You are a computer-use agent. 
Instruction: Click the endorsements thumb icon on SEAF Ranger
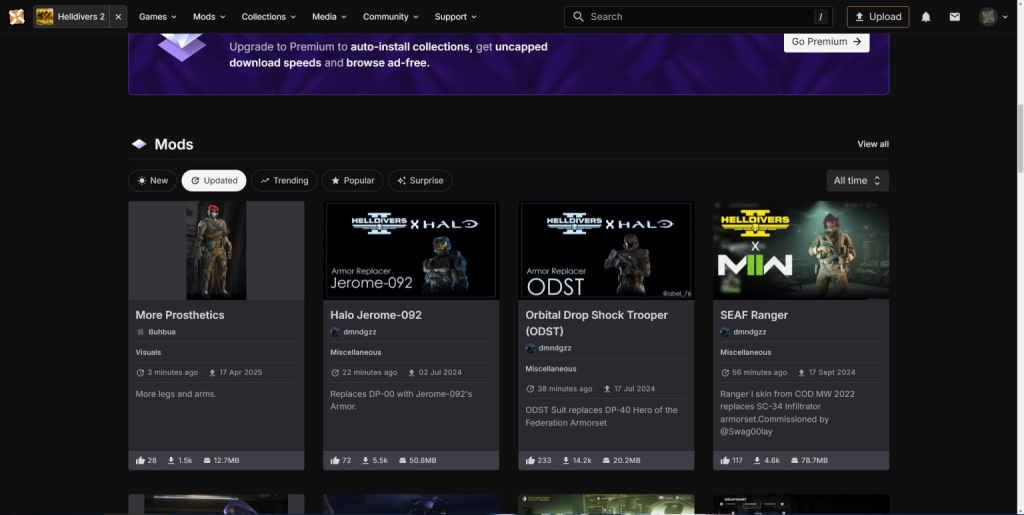pos(725,460)
